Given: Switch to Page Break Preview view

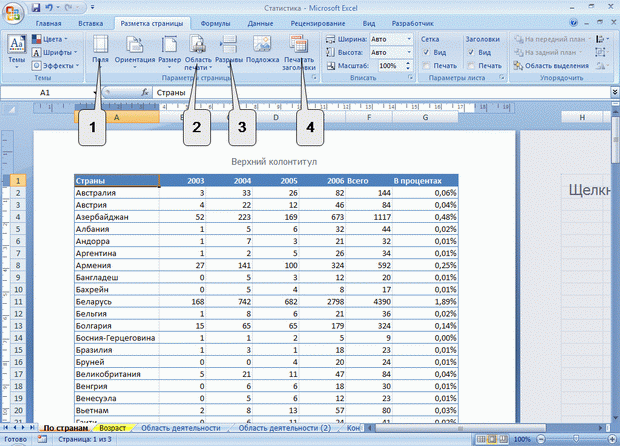Looking at the screenshot, I should (503, 439).
